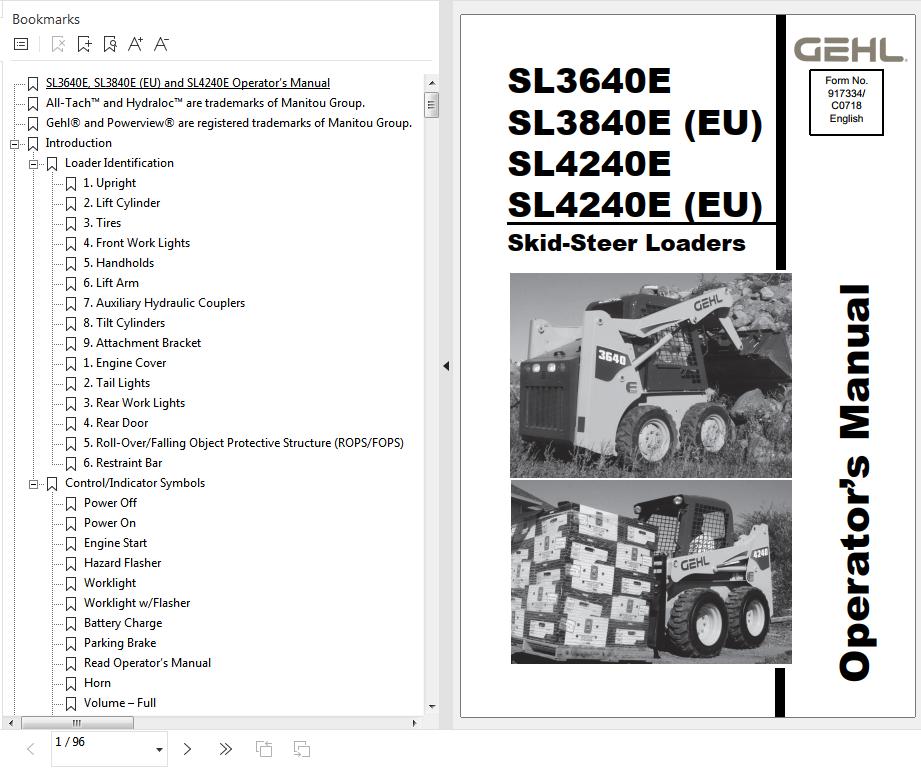This screenshot has width=921, height=769.
Task: Go to 8. Tilt Cylinders bookmark
Action: (x=124, y=323)
